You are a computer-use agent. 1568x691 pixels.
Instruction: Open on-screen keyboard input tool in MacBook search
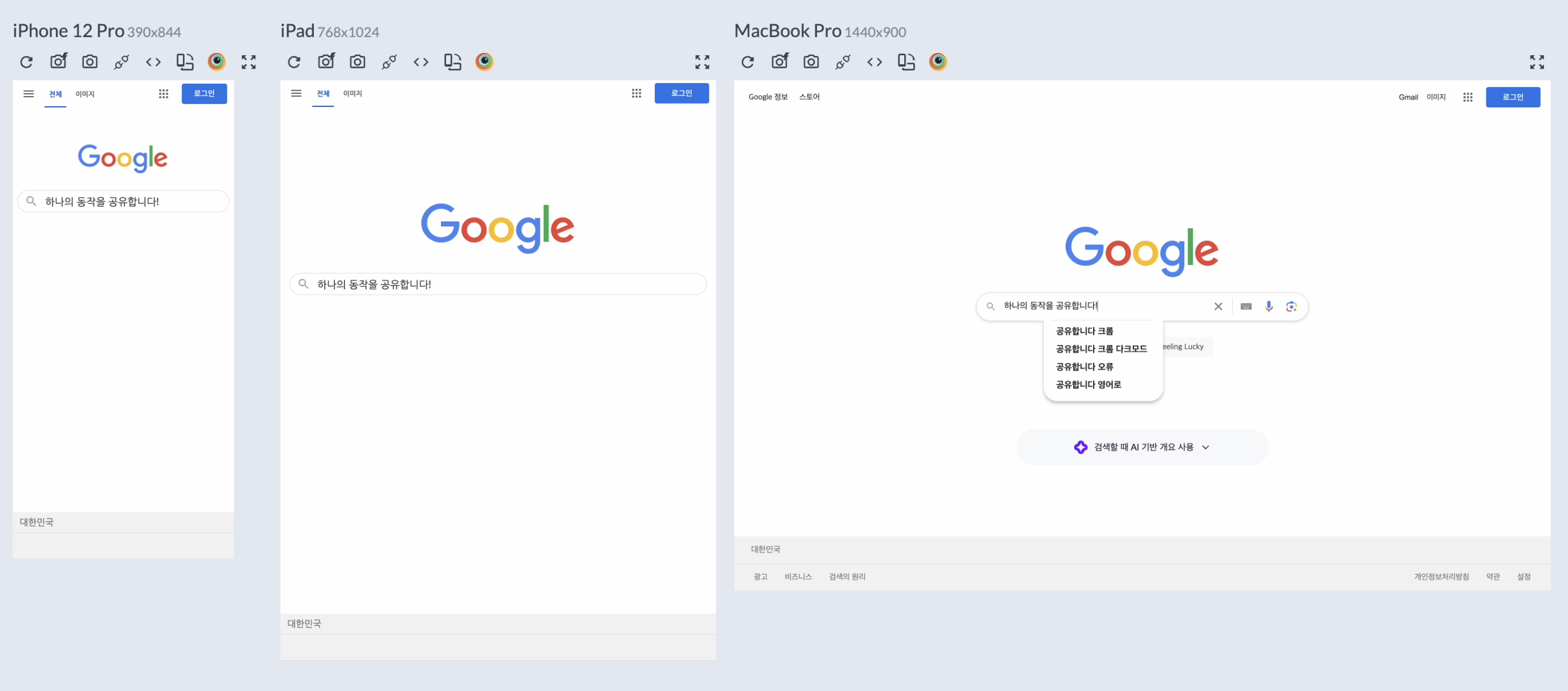click(x=1246, y=306)
